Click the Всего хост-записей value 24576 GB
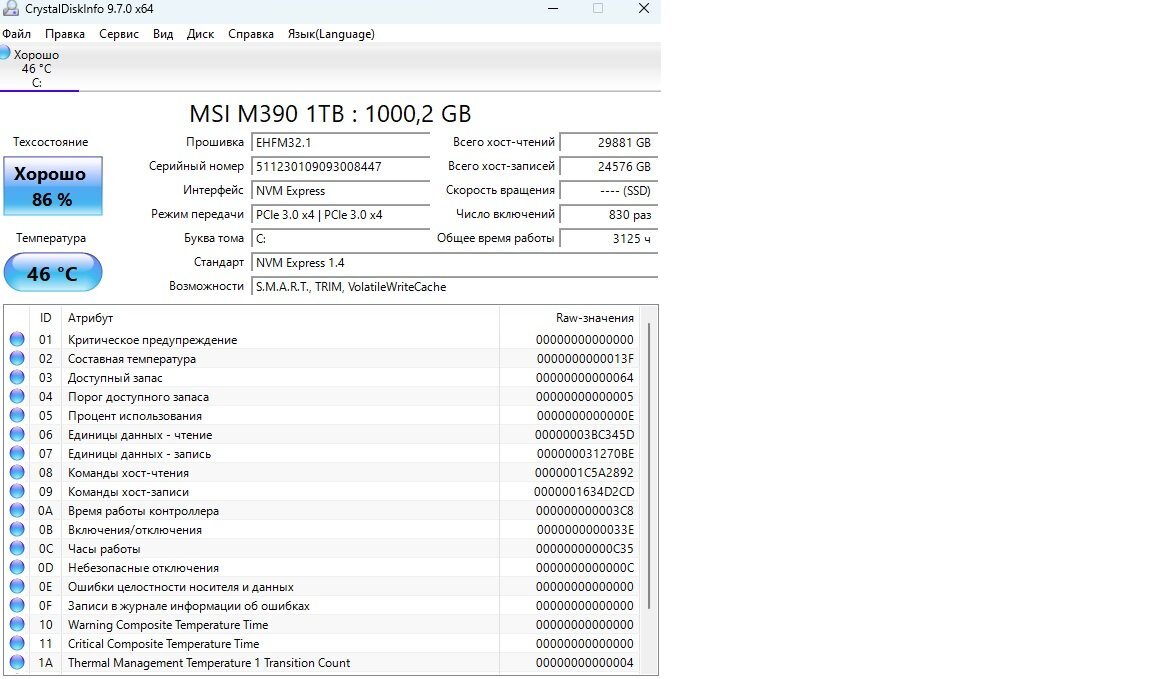This screenshot has height=679, width=1152. [608, 167]
